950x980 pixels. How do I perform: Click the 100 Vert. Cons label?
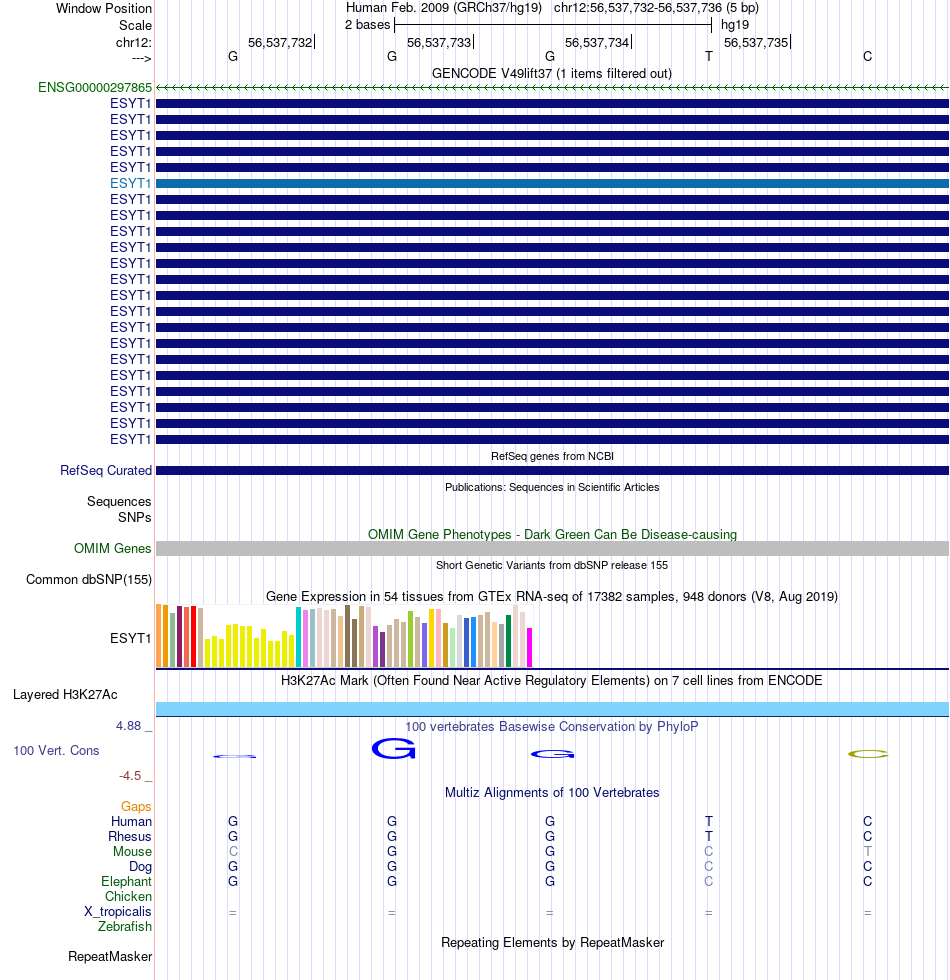[56, 751]
